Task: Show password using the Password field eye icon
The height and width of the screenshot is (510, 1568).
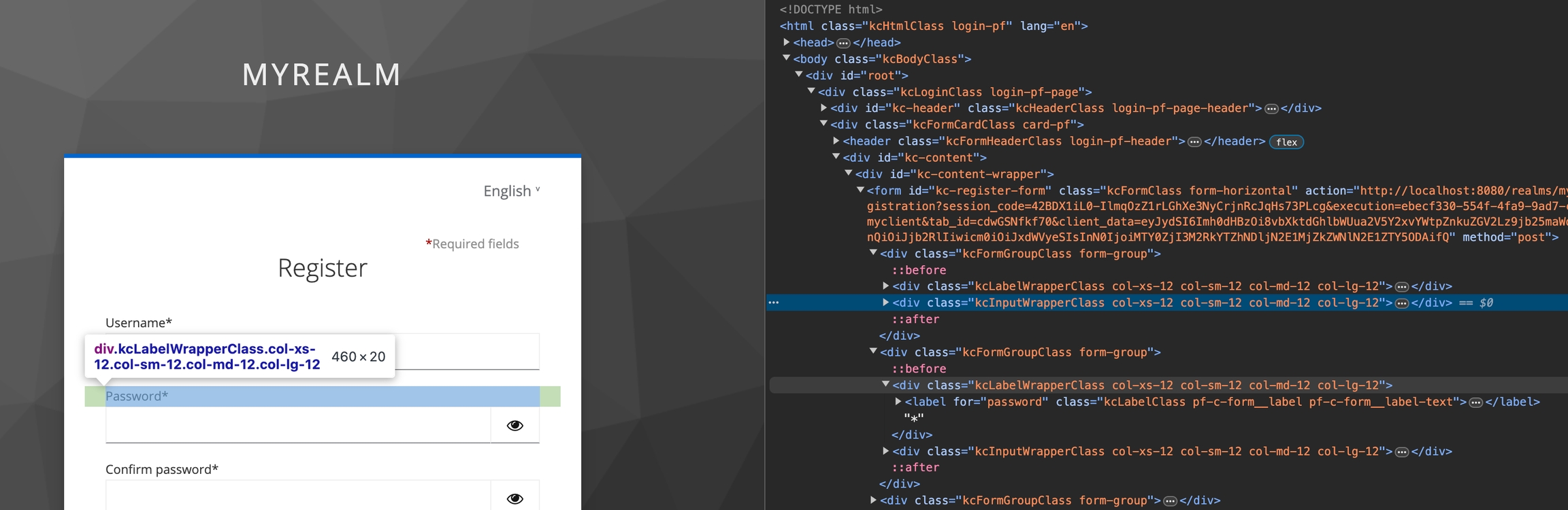Action: pyautogui.click(x=514, y=426)
